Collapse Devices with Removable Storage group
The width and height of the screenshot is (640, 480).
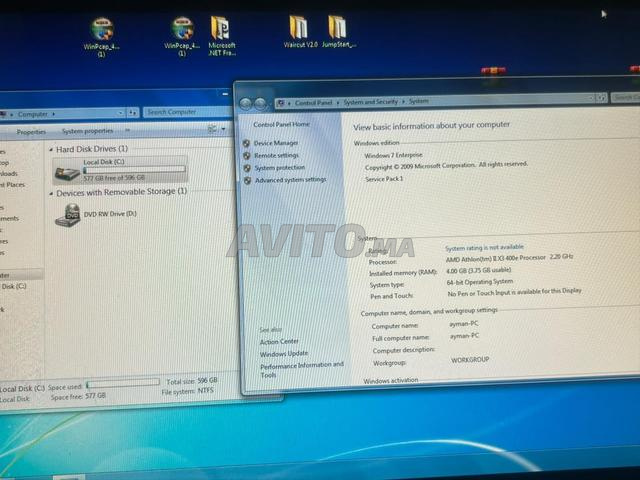(51, 193)
